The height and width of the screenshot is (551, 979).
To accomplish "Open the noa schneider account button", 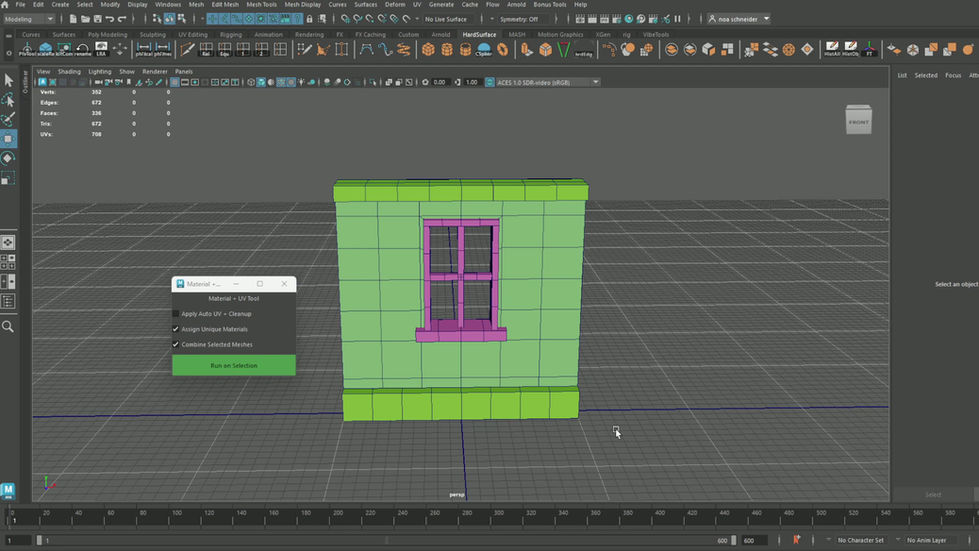I will 738,19.
